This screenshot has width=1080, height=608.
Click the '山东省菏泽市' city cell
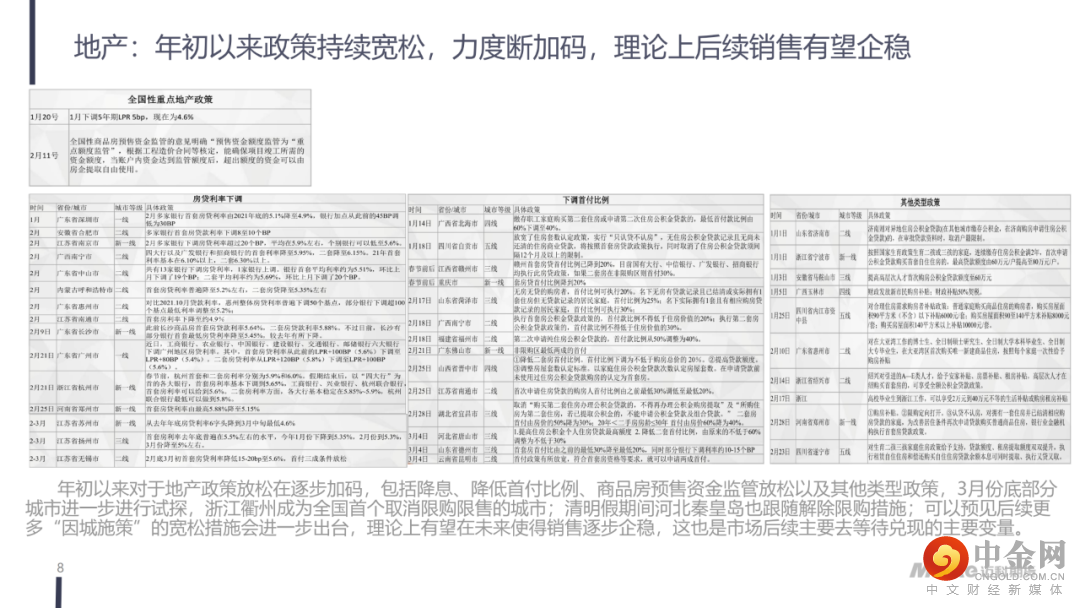tap(458, 301)
